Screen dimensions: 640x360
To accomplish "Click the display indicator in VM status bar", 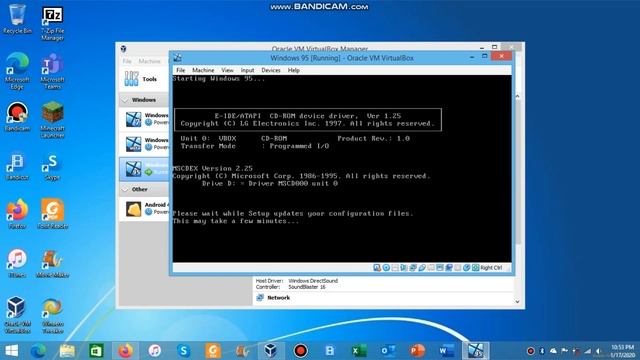I will (440, 268).
